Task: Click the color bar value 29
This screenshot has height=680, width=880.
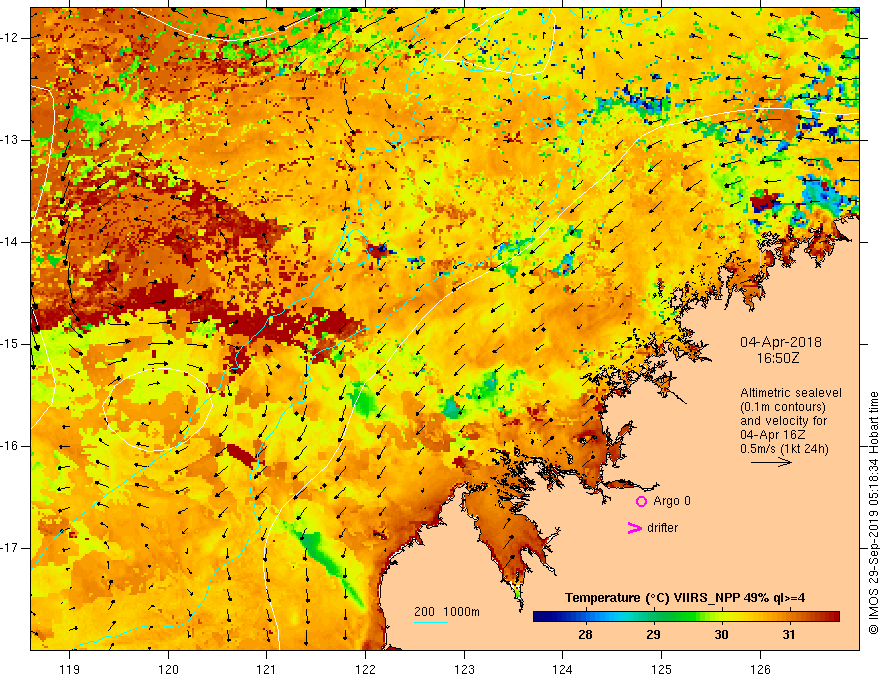Action: [653, 635]
